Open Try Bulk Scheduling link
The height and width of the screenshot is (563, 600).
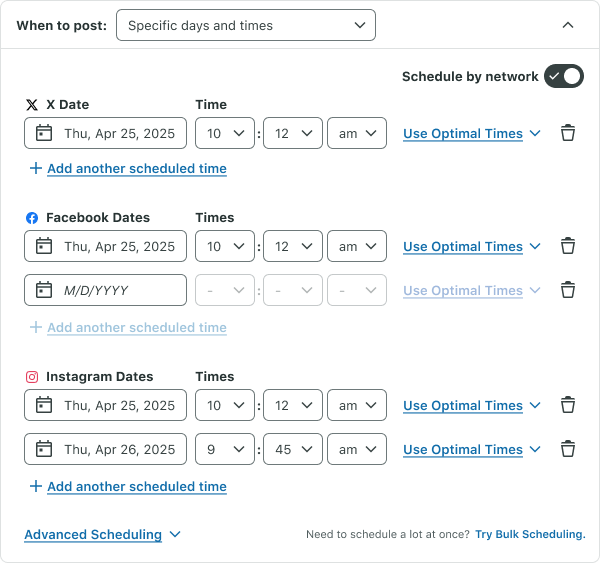530,534
